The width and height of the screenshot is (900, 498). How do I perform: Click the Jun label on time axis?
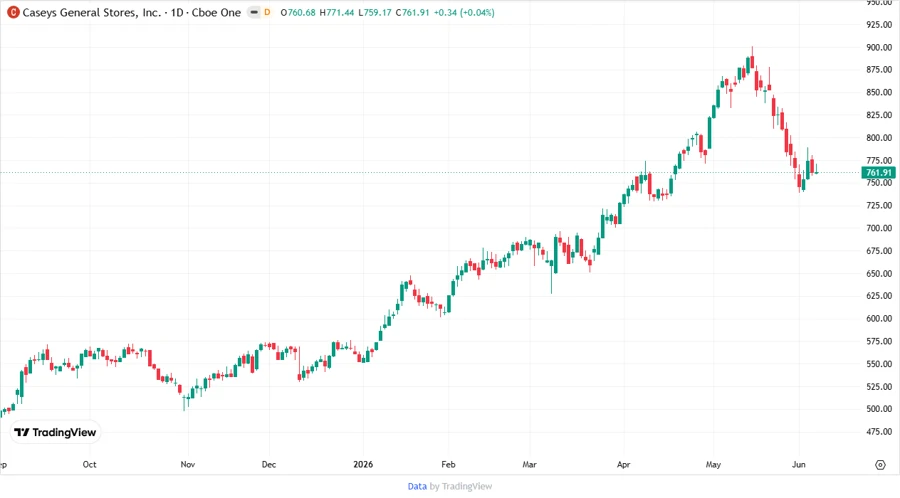tap(798, 465)
